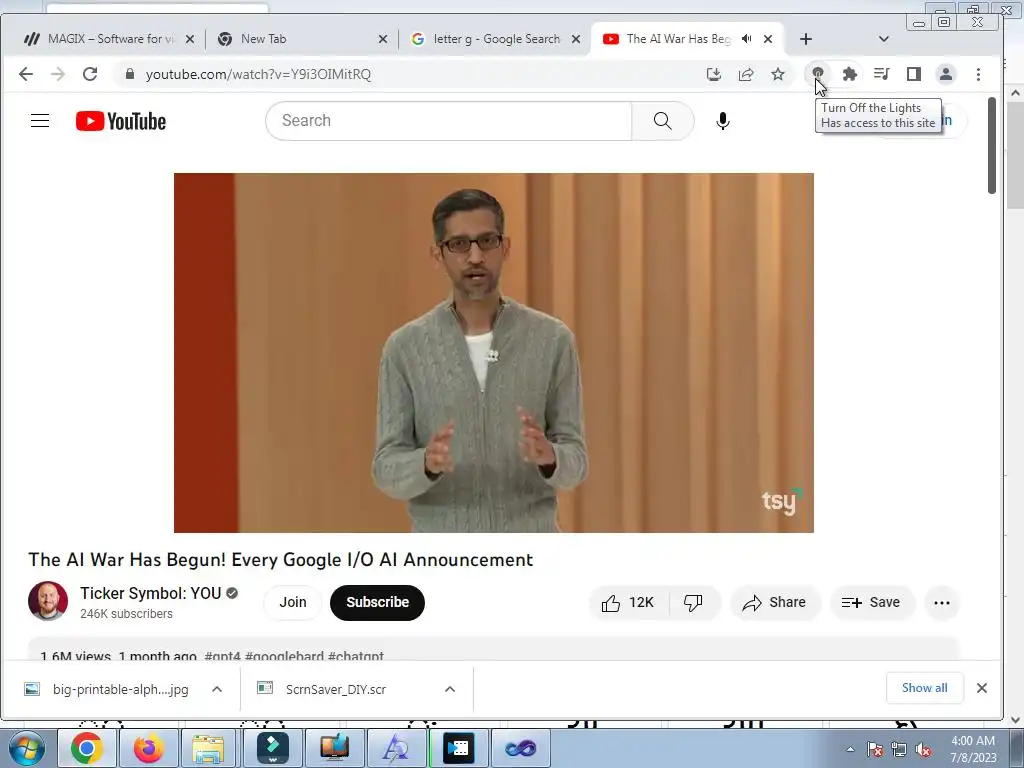Open the clock showing 4:00 AM
Image resolution: width=1024 pixels, height=768 pixels.
pyautogui.click(x=973, y=749)
